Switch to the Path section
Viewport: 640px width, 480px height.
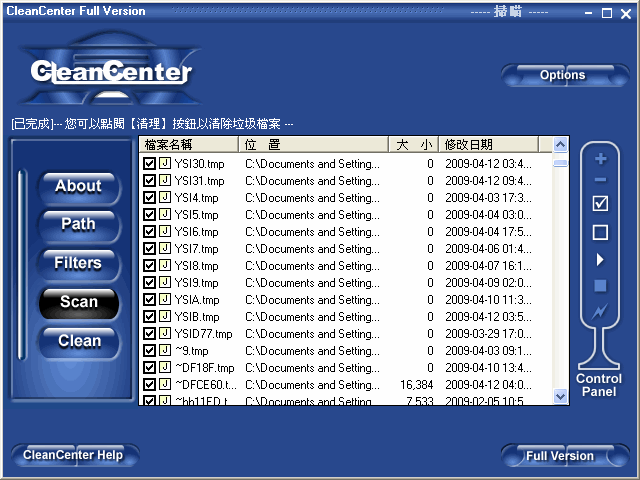pos(78,224)
